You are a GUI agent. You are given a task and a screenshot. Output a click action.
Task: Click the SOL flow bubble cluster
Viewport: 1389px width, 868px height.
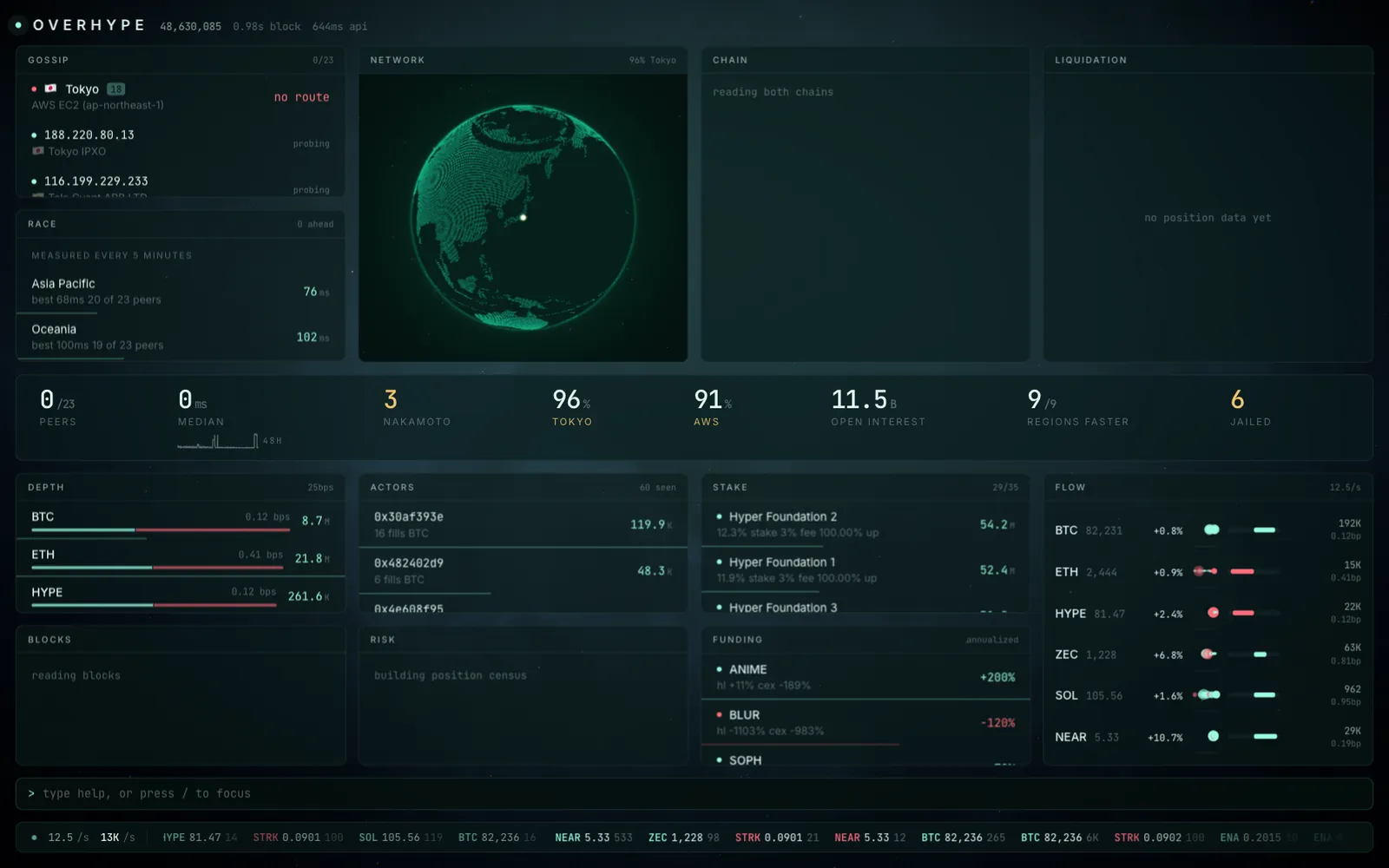click(x=1208, y=694)
